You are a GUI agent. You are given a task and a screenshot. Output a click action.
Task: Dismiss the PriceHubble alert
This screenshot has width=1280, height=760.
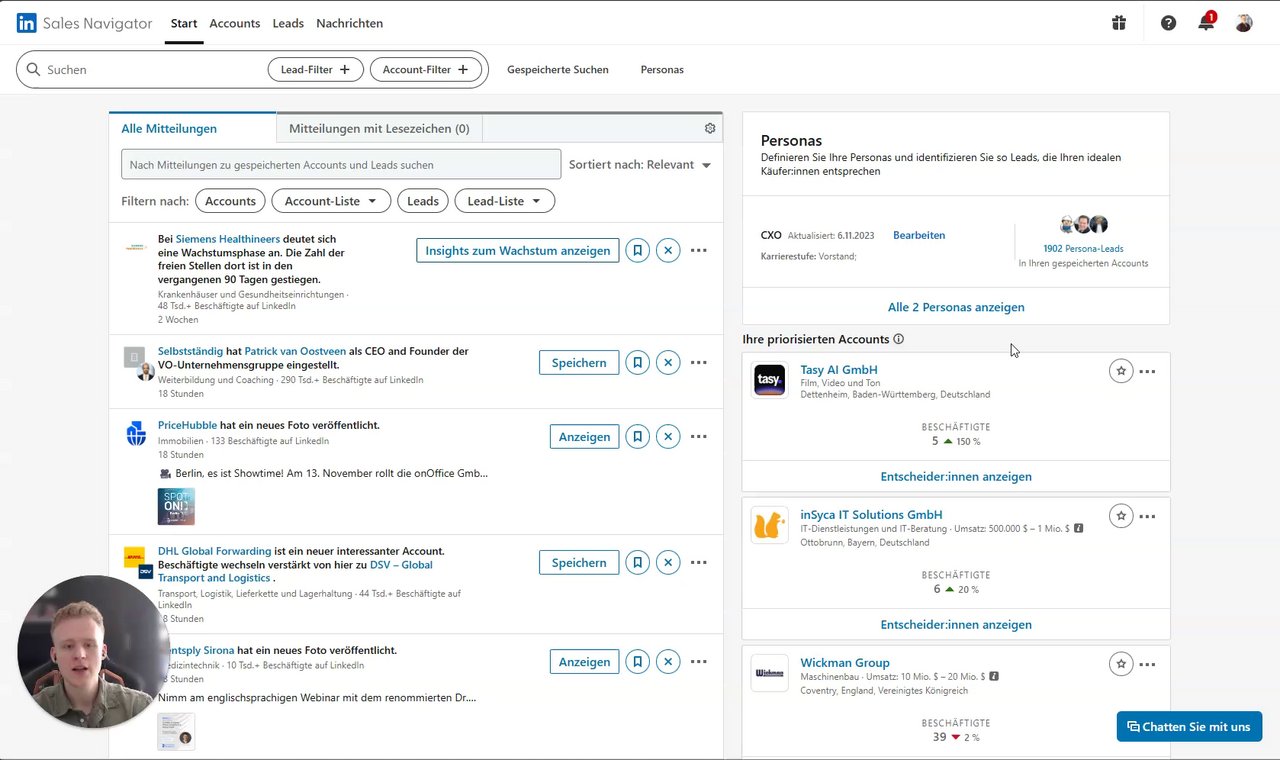click(x=668, y=437)
